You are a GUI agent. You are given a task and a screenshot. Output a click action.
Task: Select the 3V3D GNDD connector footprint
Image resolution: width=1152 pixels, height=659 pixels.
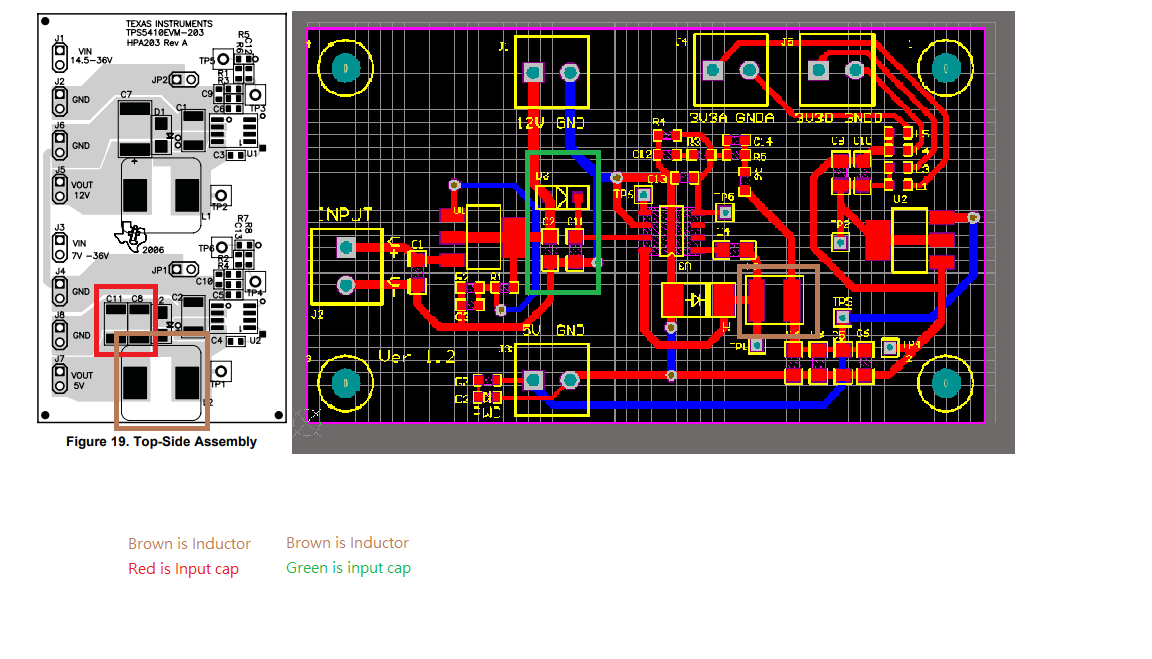(x=837, y=71)
